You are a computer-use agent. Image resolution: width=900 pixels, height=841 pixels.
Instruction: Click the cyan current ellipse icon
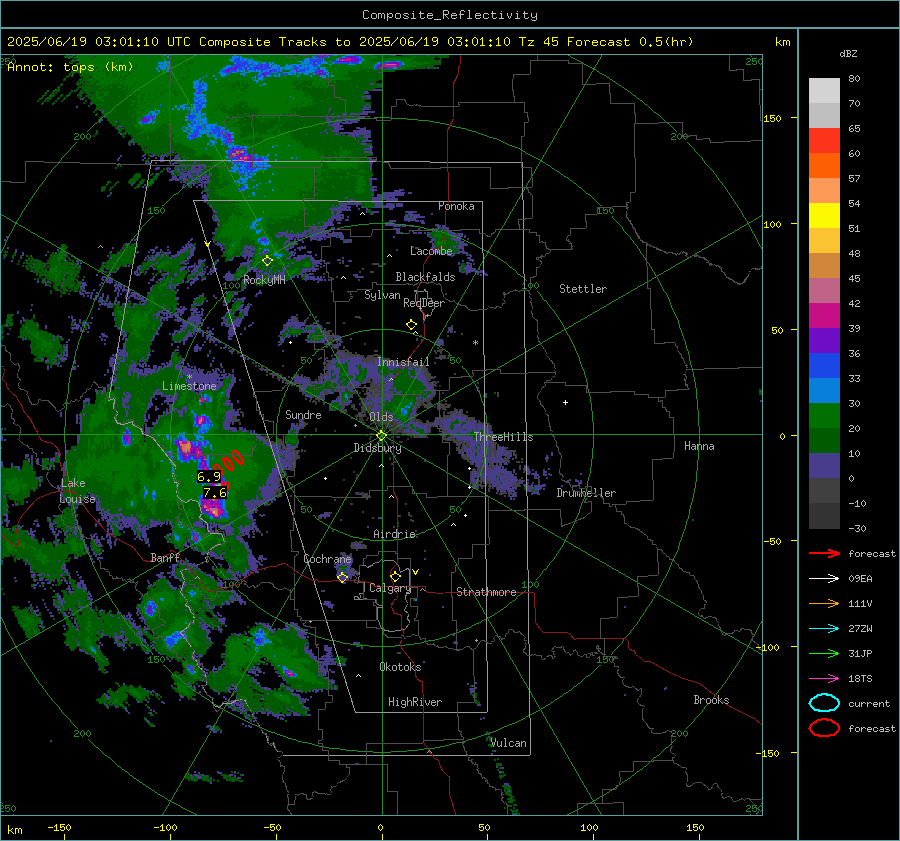pos(824,703)
